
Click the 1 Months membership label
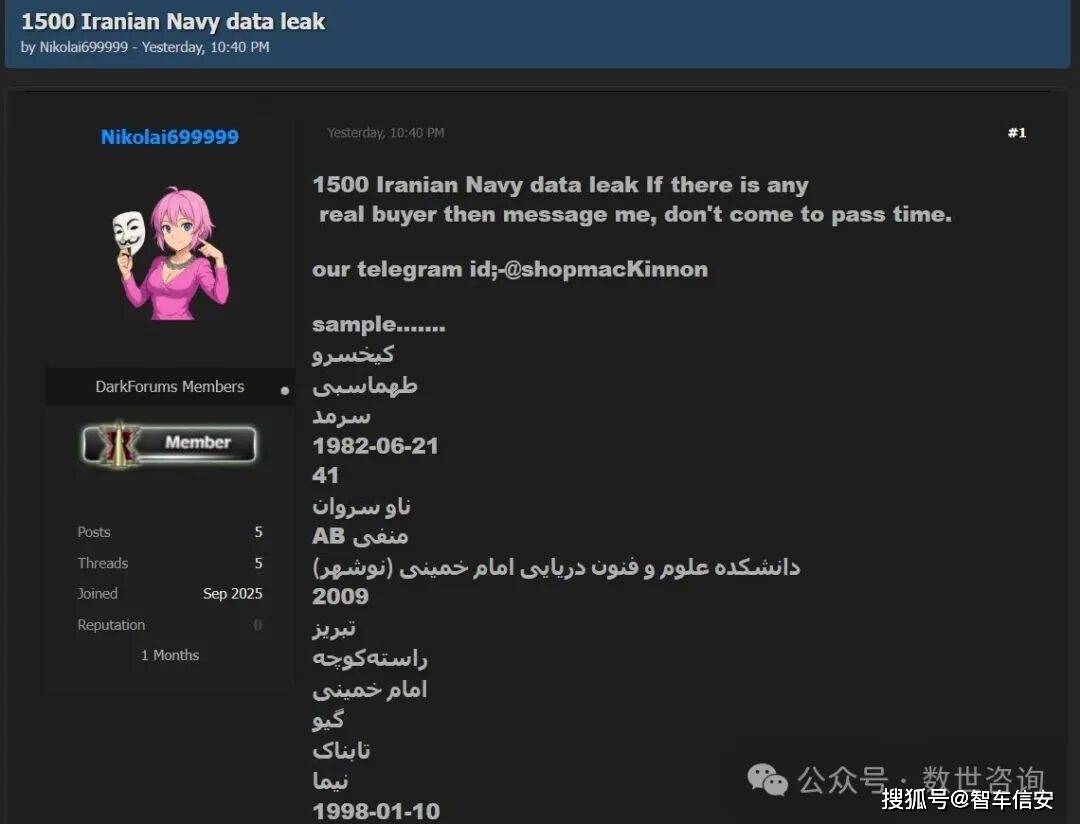pos(170,655)
